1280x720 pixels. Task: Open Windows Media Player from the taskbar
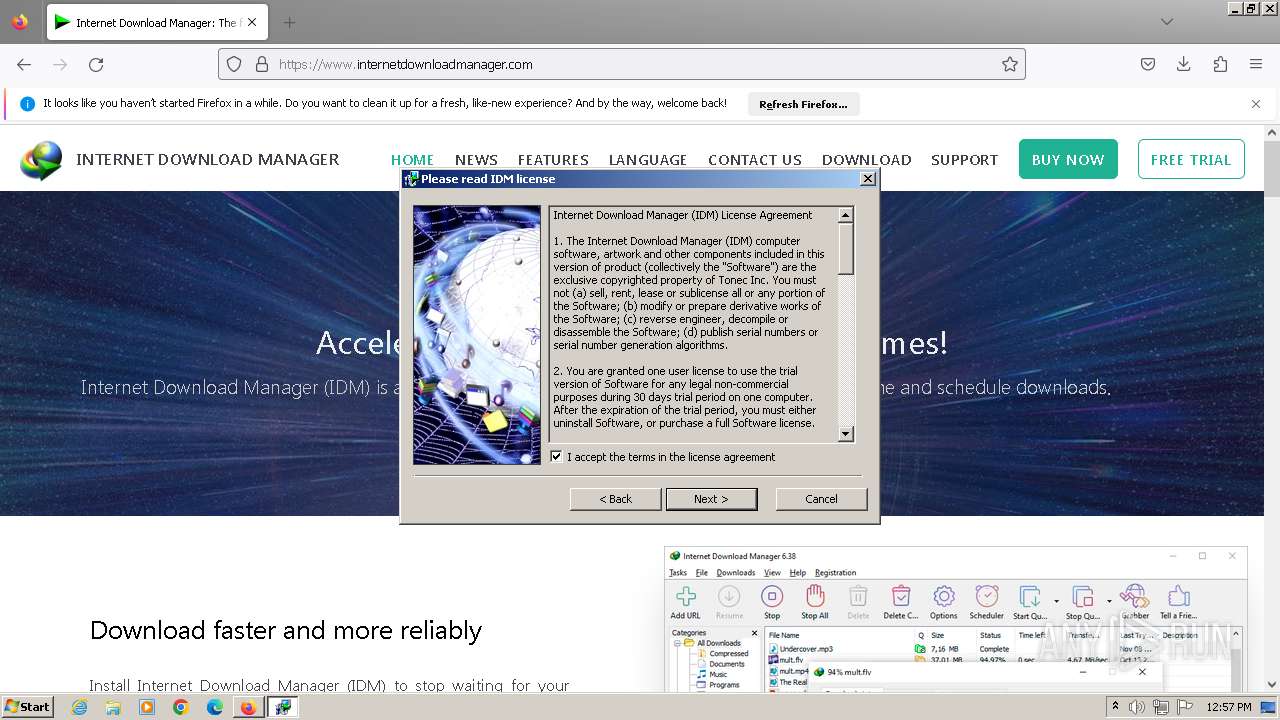147,707
